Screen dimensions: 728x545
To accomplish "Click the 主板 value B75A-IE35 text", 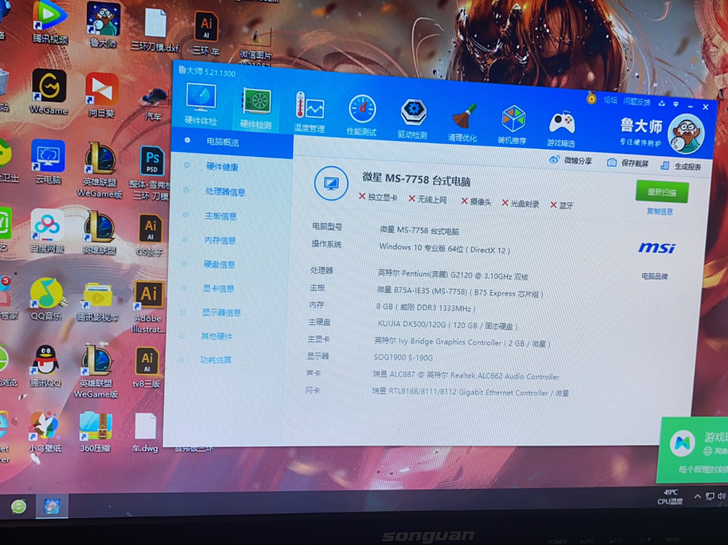I will (x=460, y=292).
